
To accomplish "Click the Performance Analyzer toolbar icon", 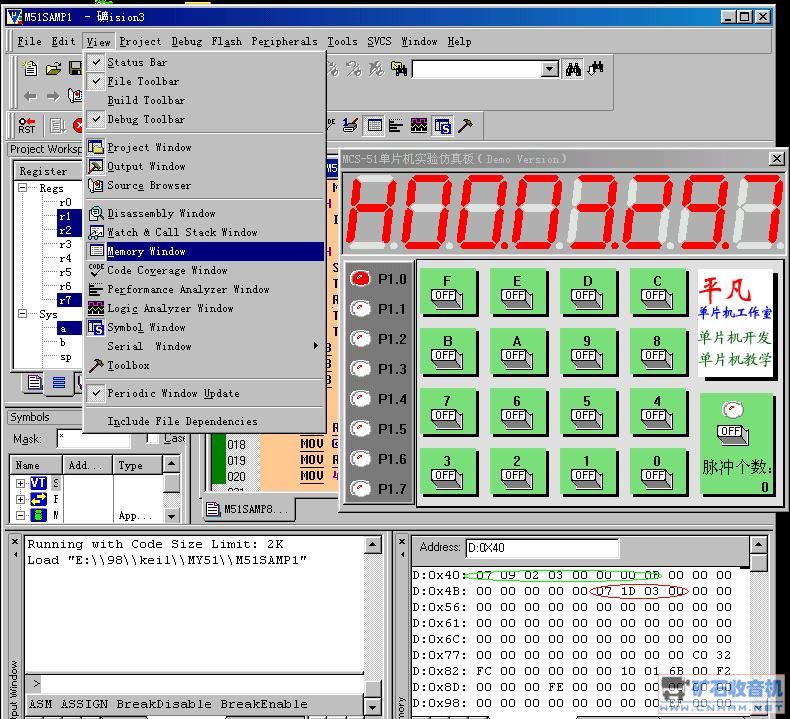I will tap(396, 125).
